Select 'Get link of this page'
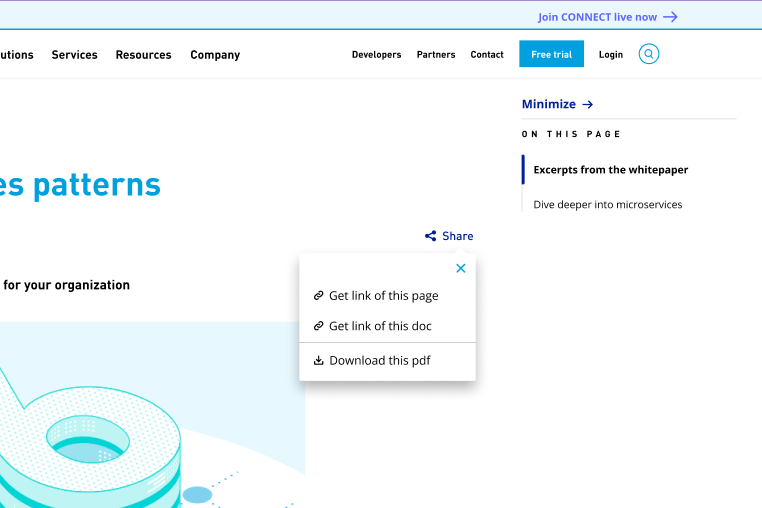This screenshot has width=762, height=508. click(384, 296)
